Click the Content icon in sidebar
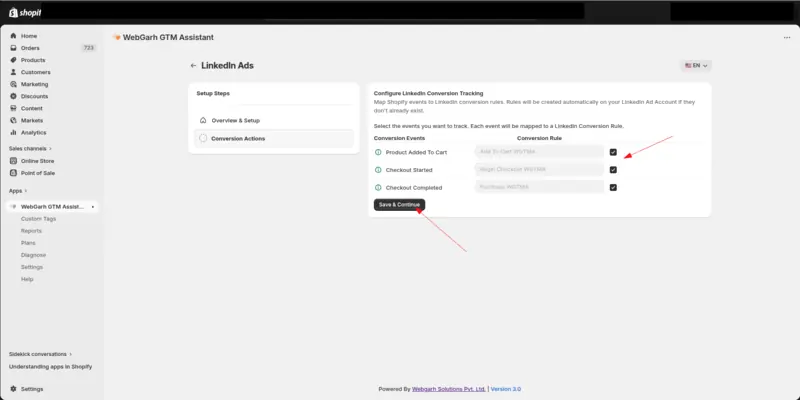The image size is (800, 400). point(13,108)
